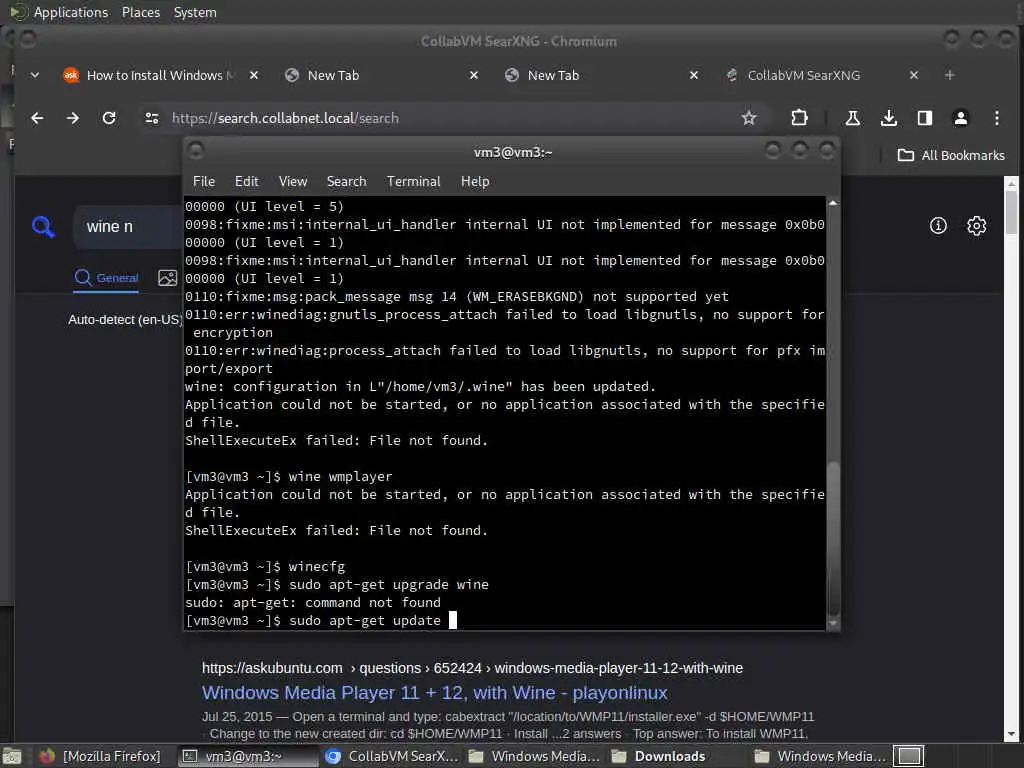
Task: Open Chrome Labs flask icon
Action: [x=853, y=118]
